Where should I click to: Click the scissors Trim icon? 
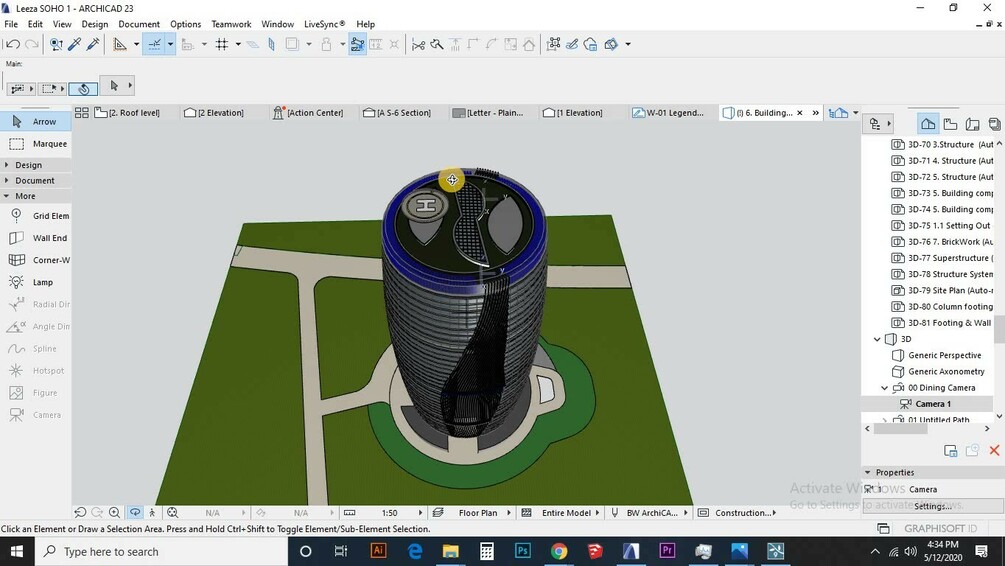coord(419,44)
